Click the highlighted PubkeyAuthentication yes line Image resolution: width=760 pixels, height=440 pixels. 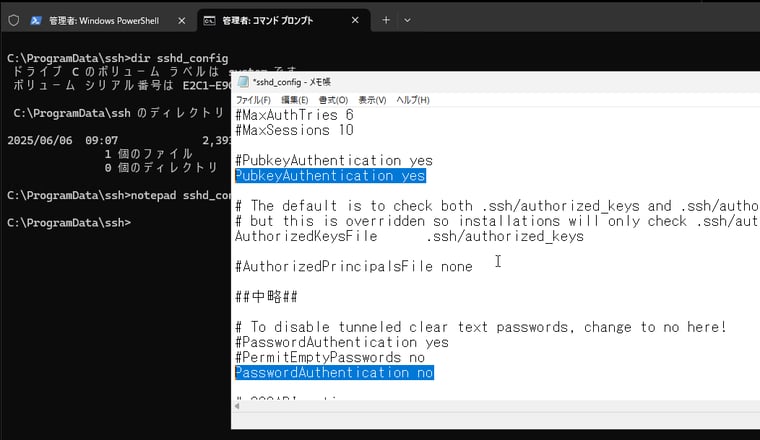(330, 175)
